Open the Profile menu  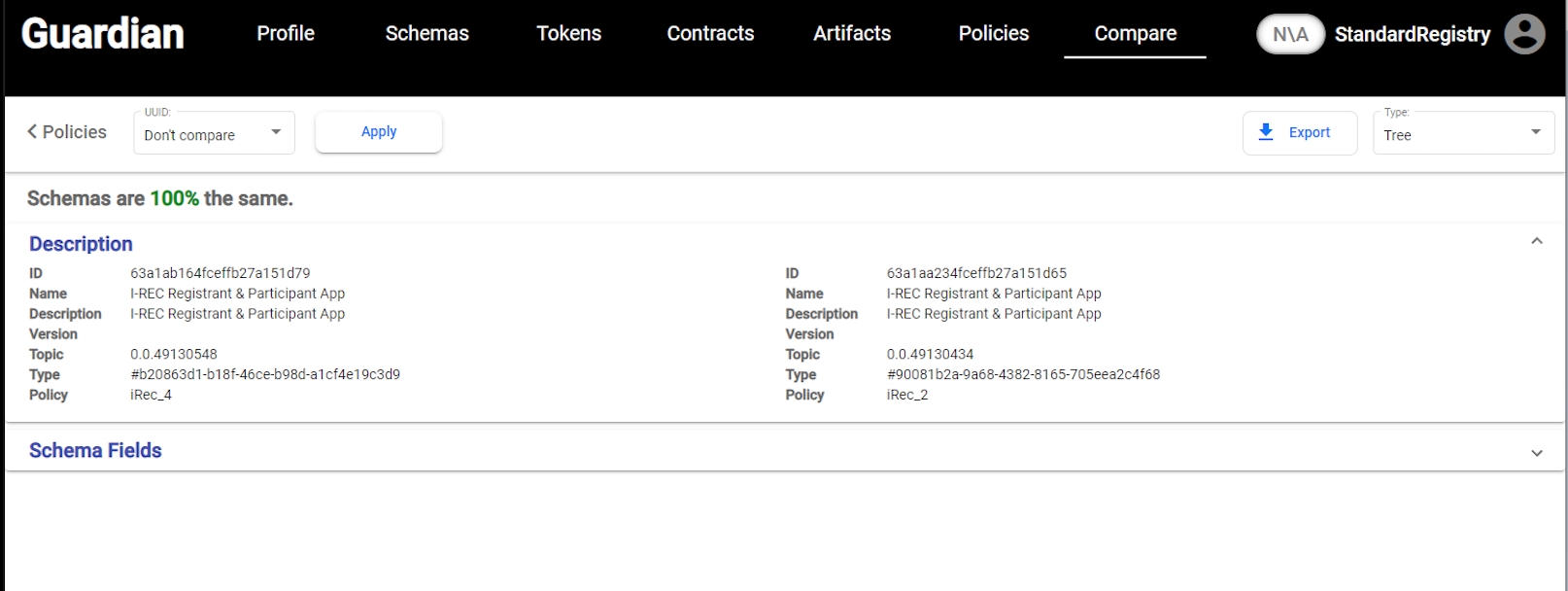tap(286, 34)
